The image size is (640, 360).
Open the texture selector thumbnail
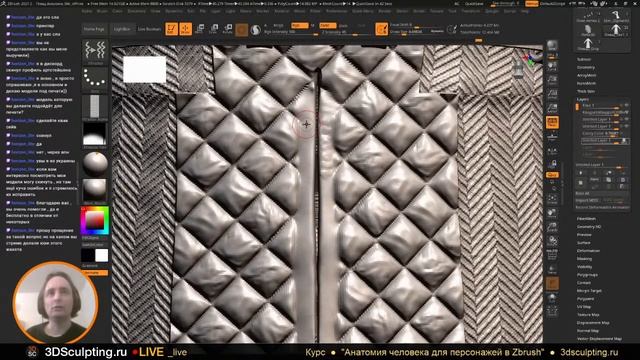[95, 134]
